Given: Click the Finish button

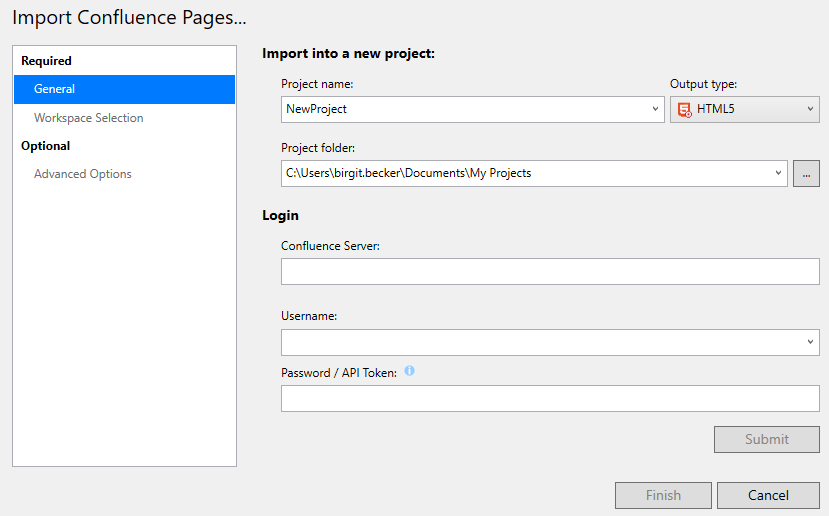Looking at the screenshot, I should [x=663, y=495].
